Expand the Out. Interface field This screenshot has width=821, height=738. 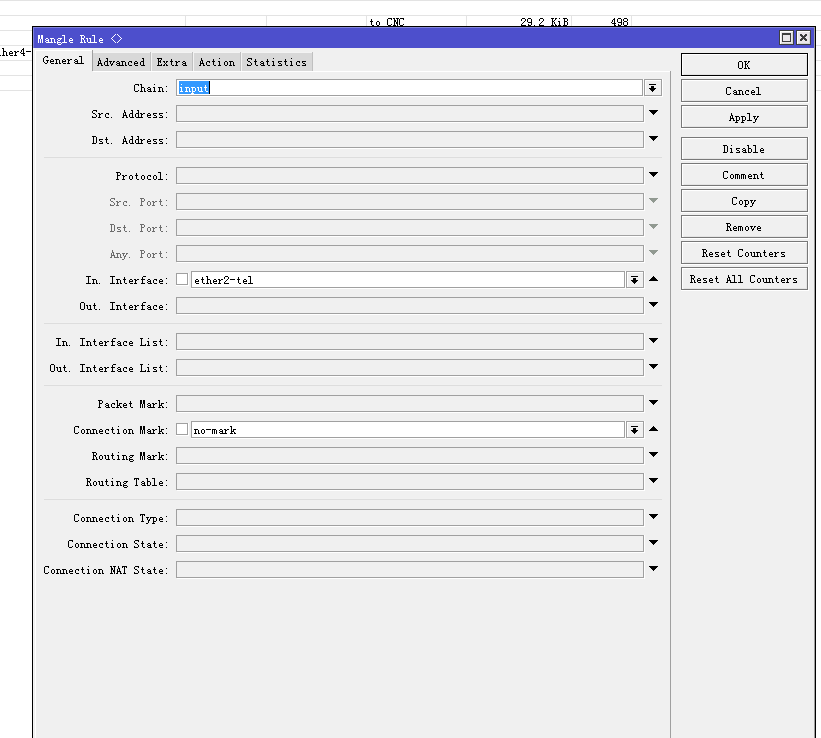pos(653,304)
